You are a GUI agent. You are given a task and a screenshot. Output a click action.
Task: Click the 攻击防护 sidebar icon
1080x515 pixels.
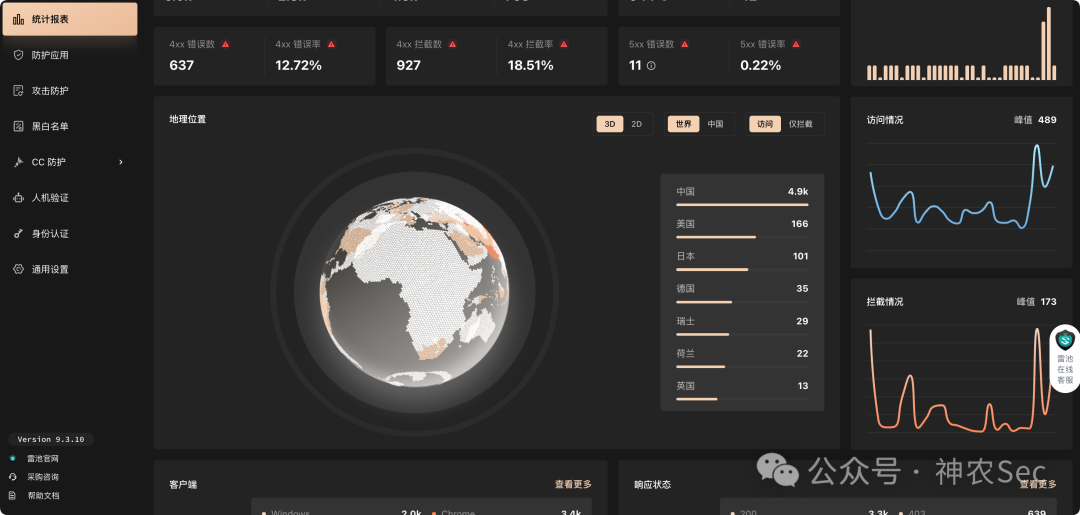click(x=19, y=91)
